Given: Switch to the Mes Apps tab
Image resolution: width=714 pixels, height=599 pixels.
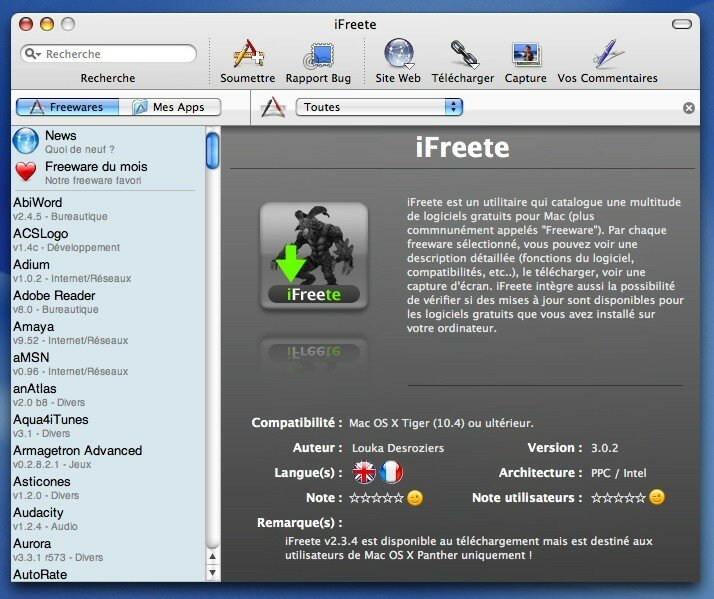Looking at the screenshot, I should pyautogui.click(x=170, y=107).
